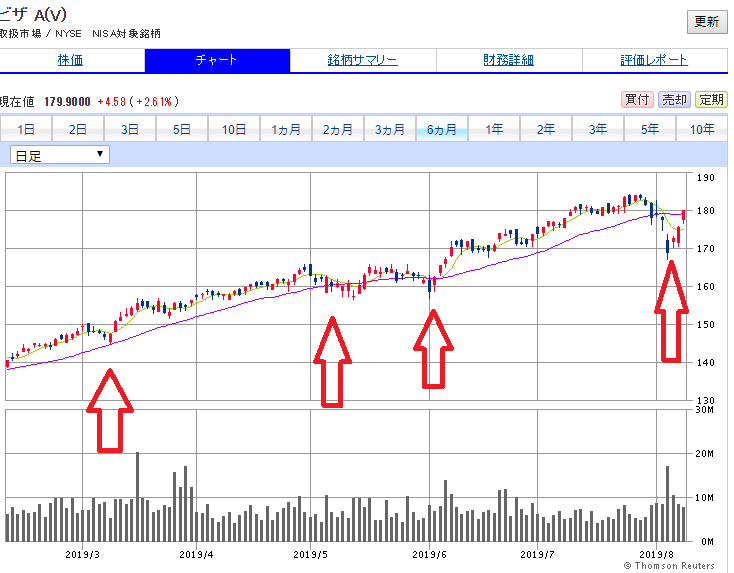Screen dimensions: 734x573
Task: Select the 5日 chart period
Action: point(182,129)
